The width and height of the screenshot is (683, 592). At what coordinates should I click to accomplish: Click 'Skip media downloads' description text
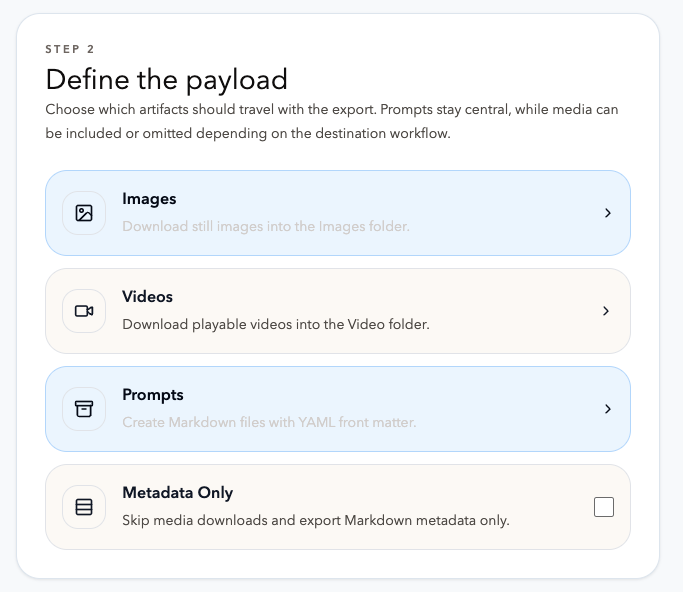click(315, 521)
